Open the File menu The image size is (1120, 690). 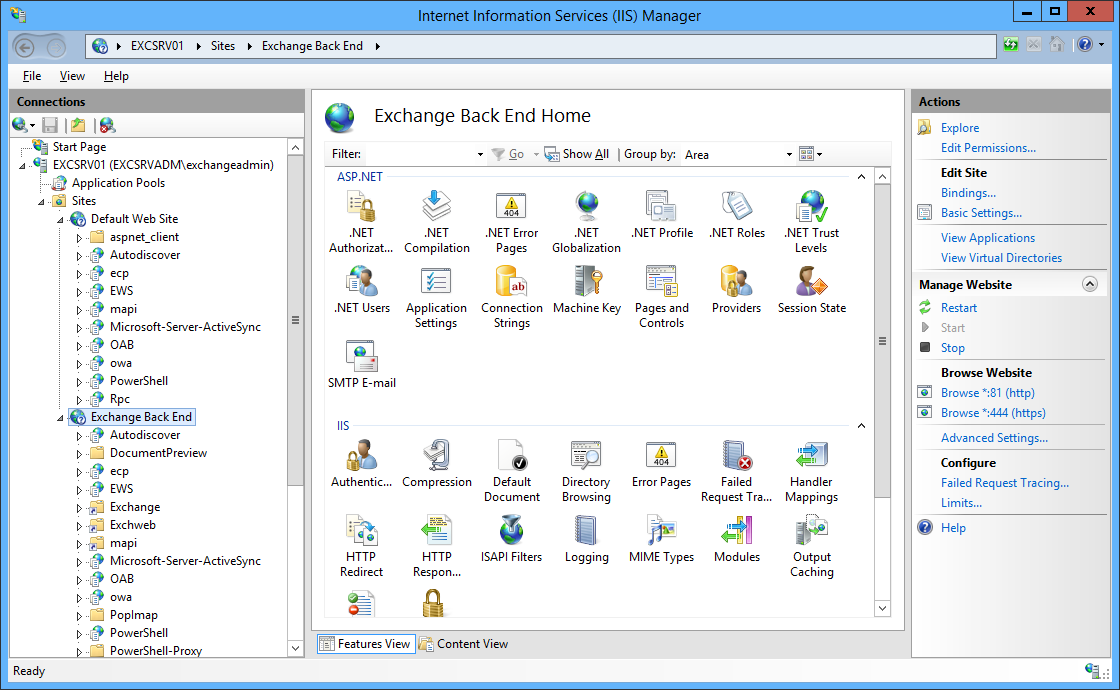click(x=31, y=76)
